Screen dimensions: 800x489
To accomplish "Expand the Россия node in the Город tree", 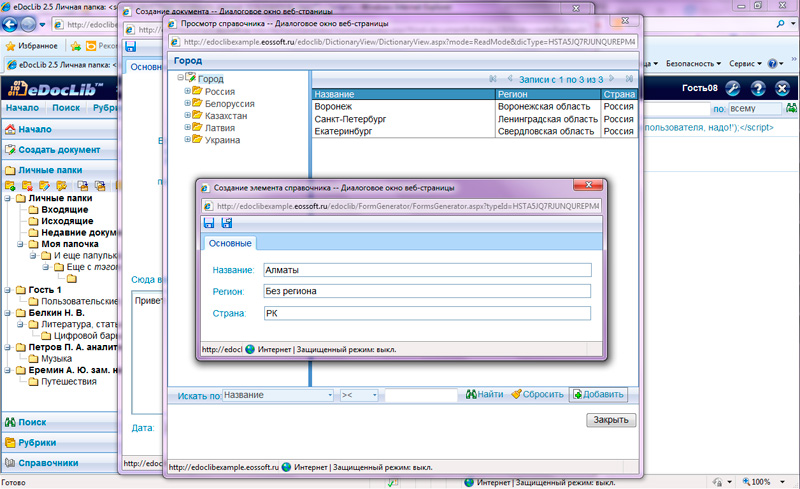I will (187, 91).
